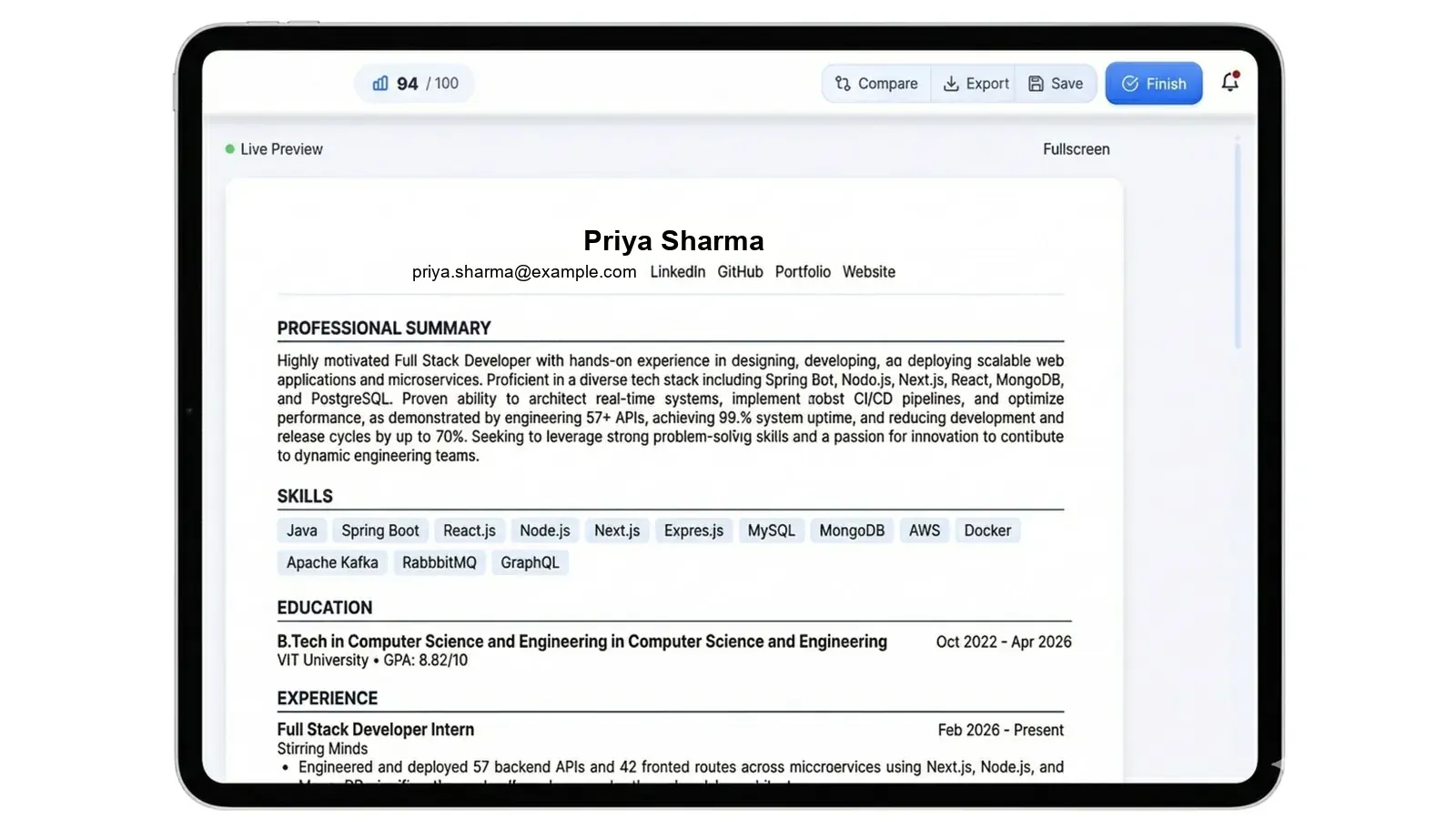1456x819 pixels.
Task: Click the EXPERIENCE section heading
Action: click(x=328, y=698)
